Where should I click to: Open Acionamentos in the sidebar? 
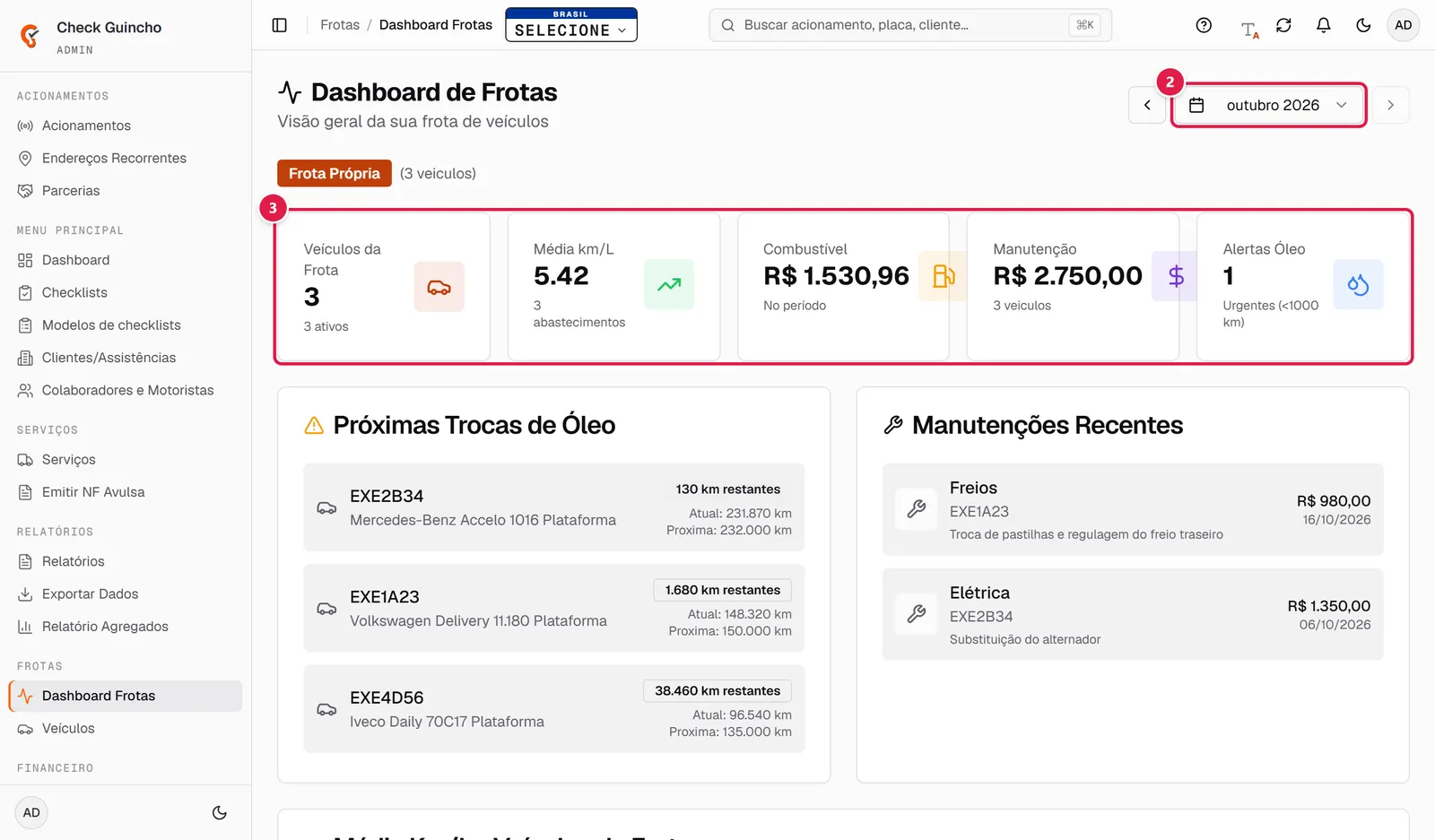126,126
